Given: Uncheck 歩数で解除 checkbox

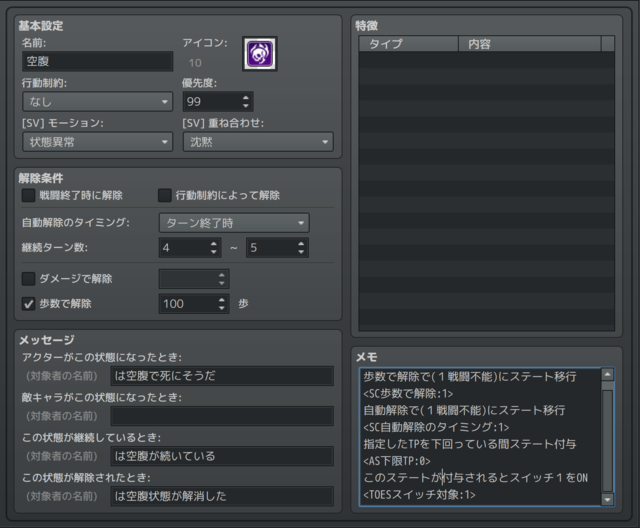Looking at the screenshot, I should pyautogui.click(x=28, y=304).
